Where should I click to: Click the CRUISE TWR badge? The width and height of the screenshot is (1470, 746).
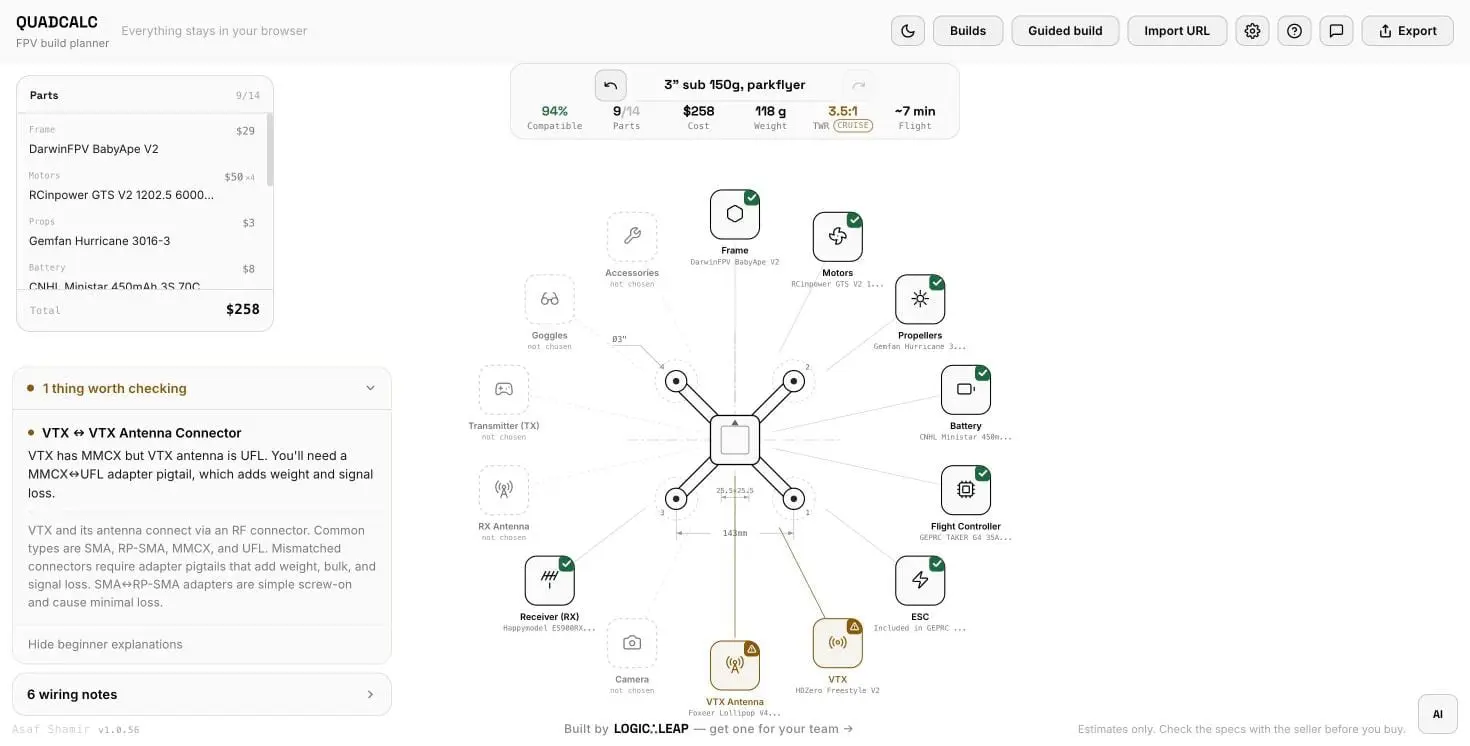point(853,126)
